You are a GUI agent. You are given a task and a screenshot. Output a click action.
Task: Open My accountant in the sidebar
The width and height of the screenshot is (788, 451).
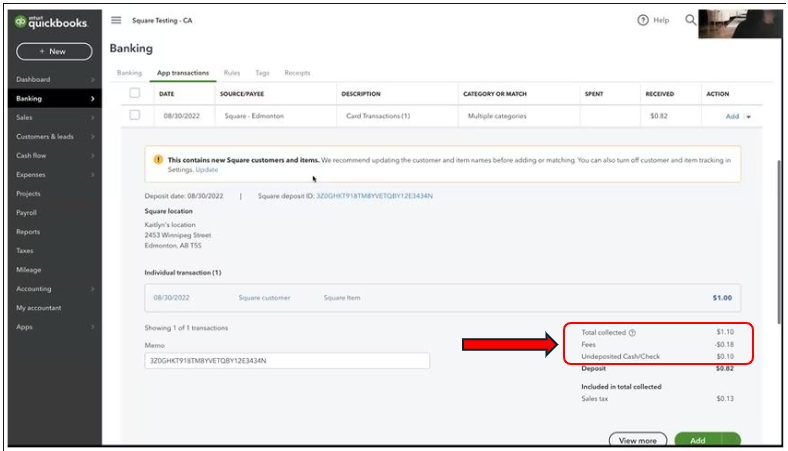click(x=39, y=308)
